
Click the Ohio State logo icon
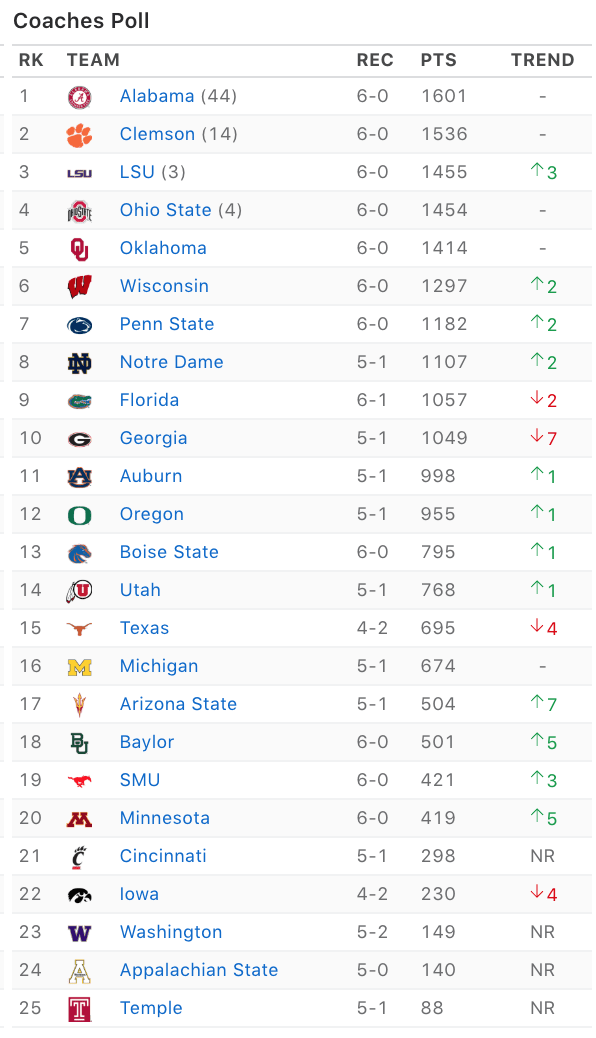pyautogui.click(x=79, y=211)
